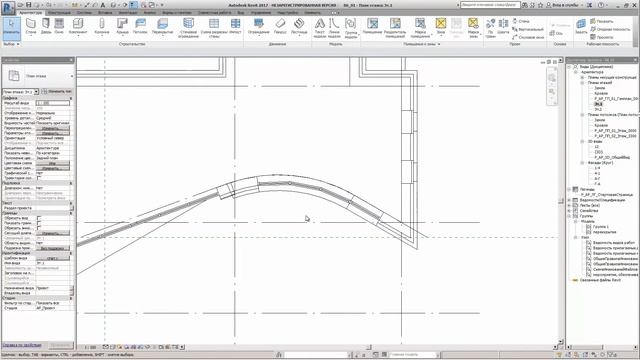Select the Window (Окно) tool
This screenshot has width=640, height=360.
tap(59, 27)
